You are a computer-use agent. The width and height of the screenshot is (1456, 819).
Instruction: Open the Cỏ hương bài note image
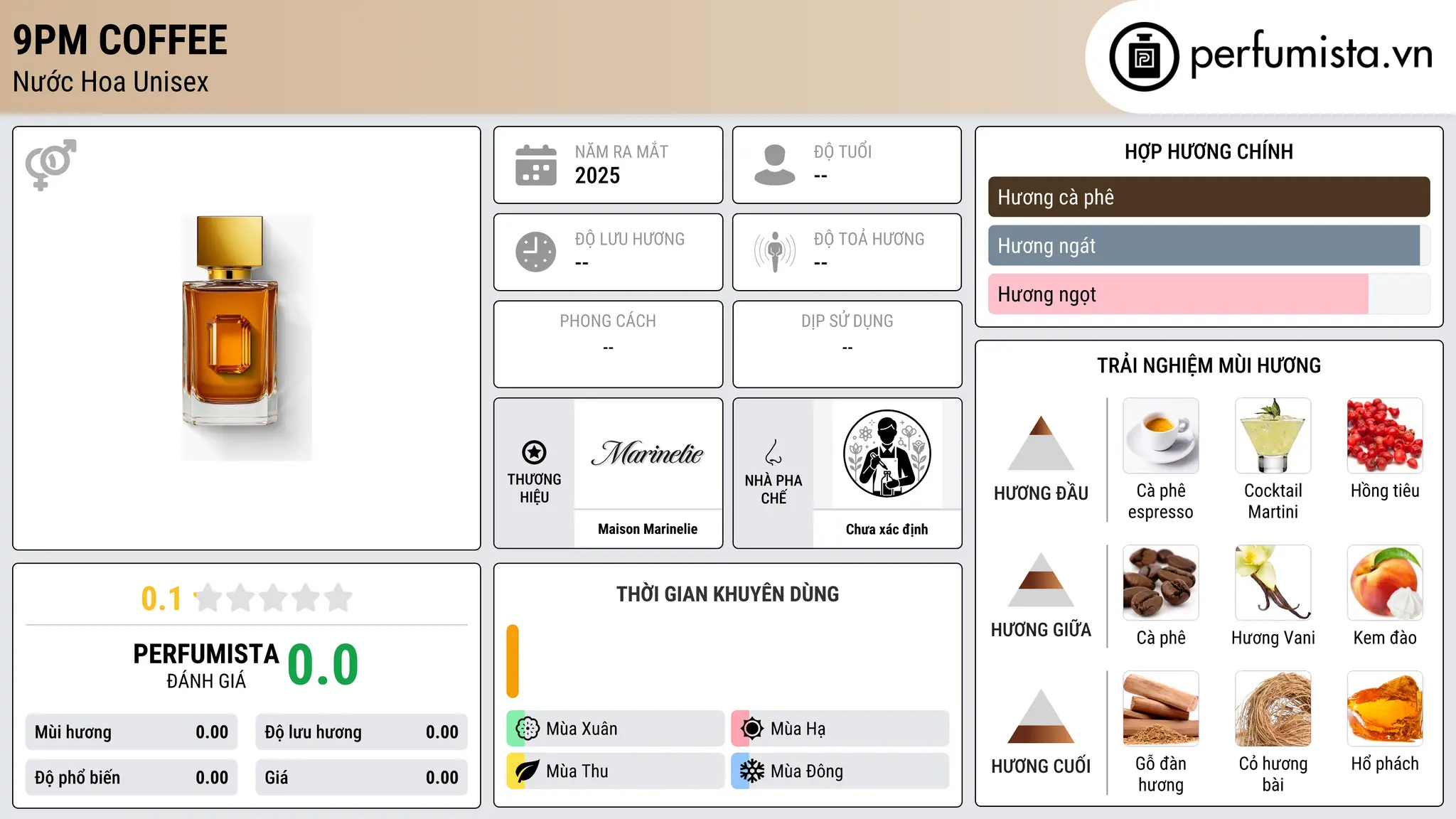pyautogui.click(x=1273, y=709)
